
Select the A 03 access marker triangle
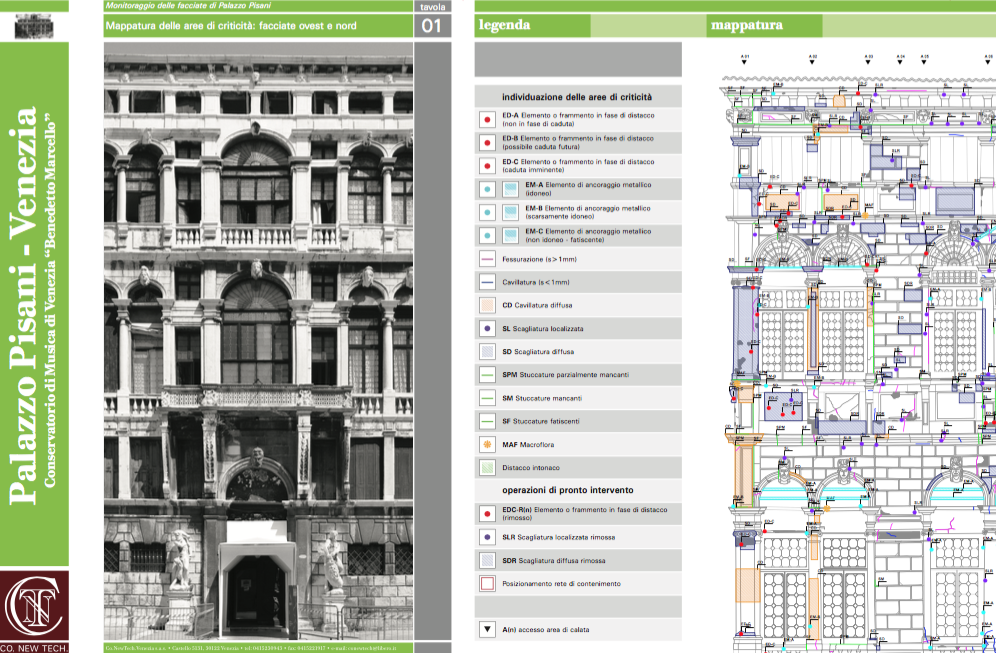[868, 62]
